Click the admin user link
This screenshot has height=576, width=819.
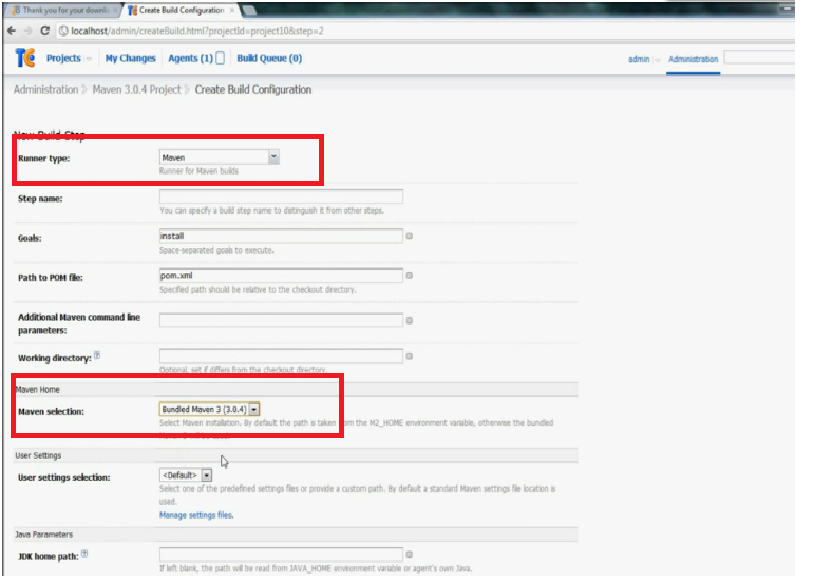tap(638, 59)
